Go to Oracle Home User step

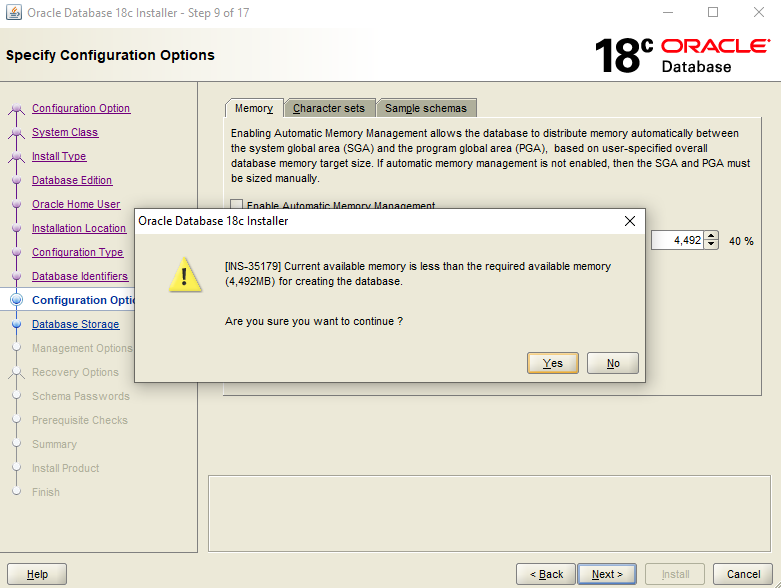[x=76, y=204]
